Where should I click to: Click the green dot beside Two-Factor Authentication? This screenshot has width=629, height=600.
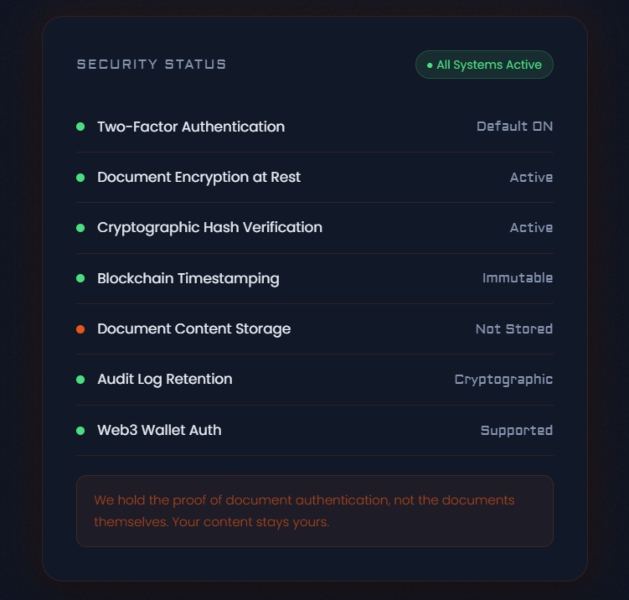(x=81, y=127)
